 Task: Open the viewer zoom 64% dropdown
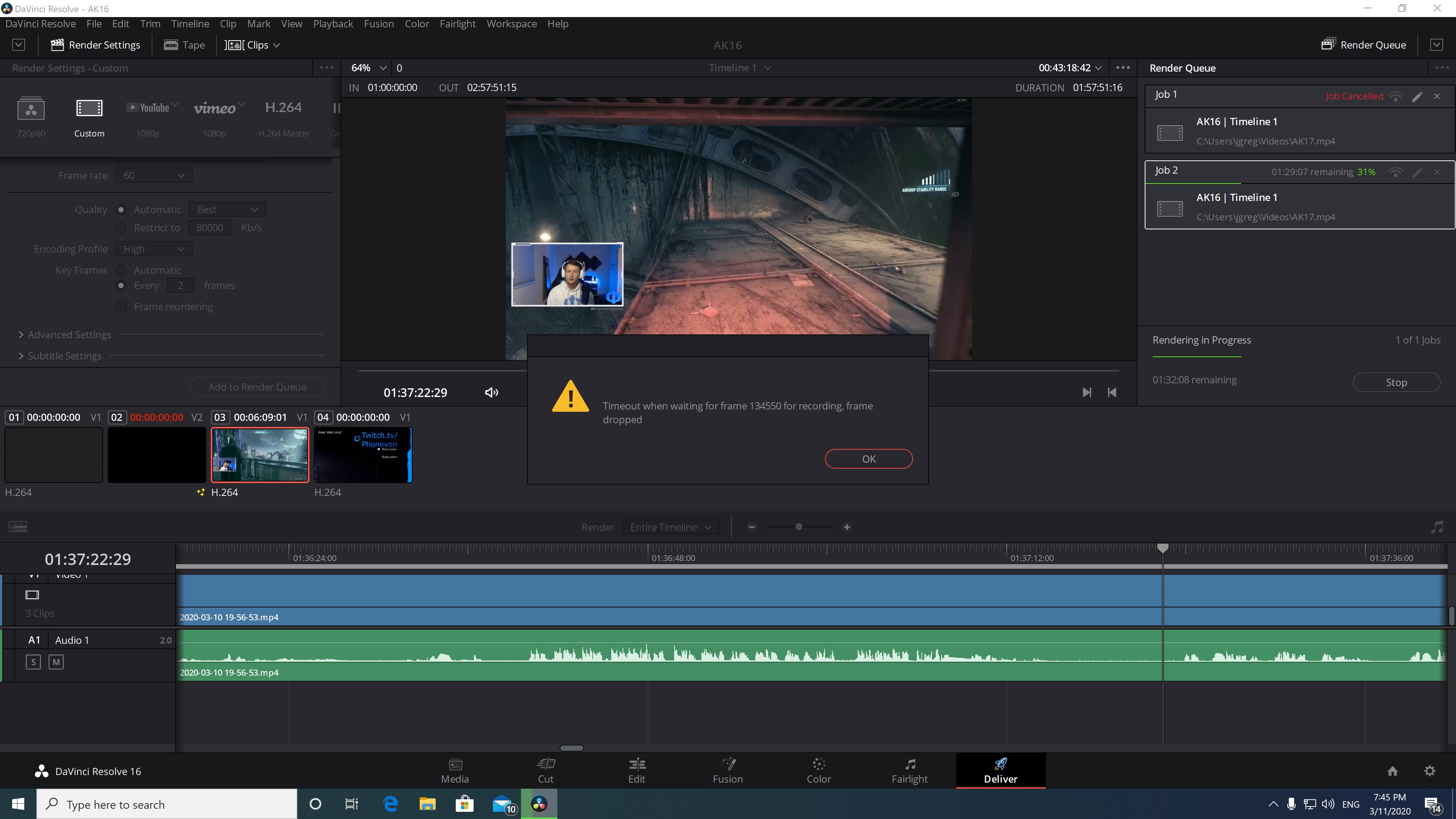coord(369,68)
